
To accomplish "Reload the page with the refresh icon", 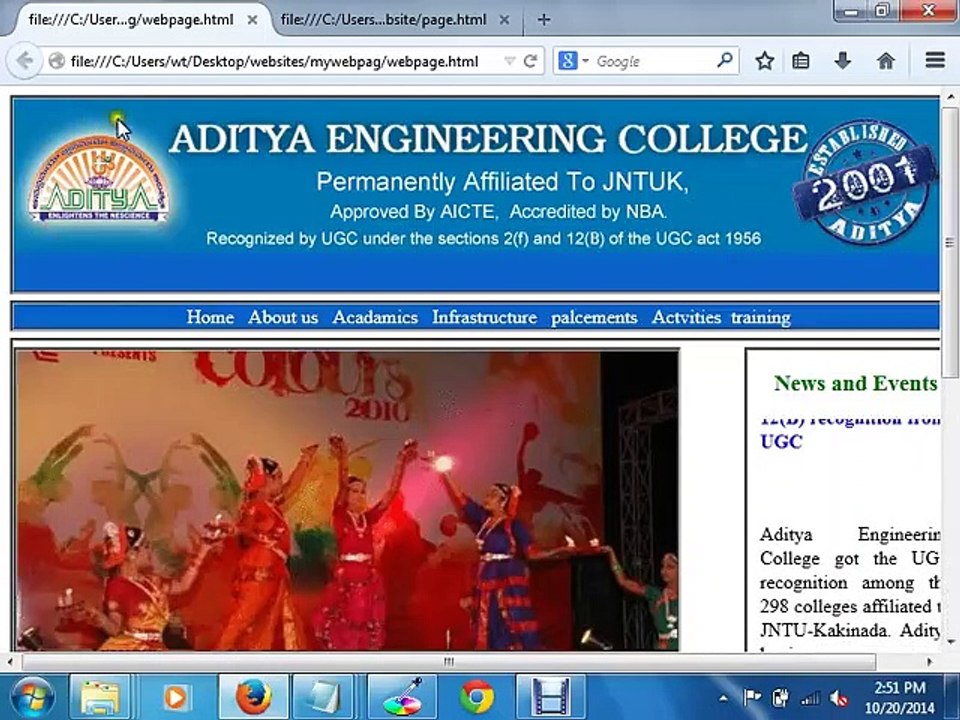I will tap(531, 61).
